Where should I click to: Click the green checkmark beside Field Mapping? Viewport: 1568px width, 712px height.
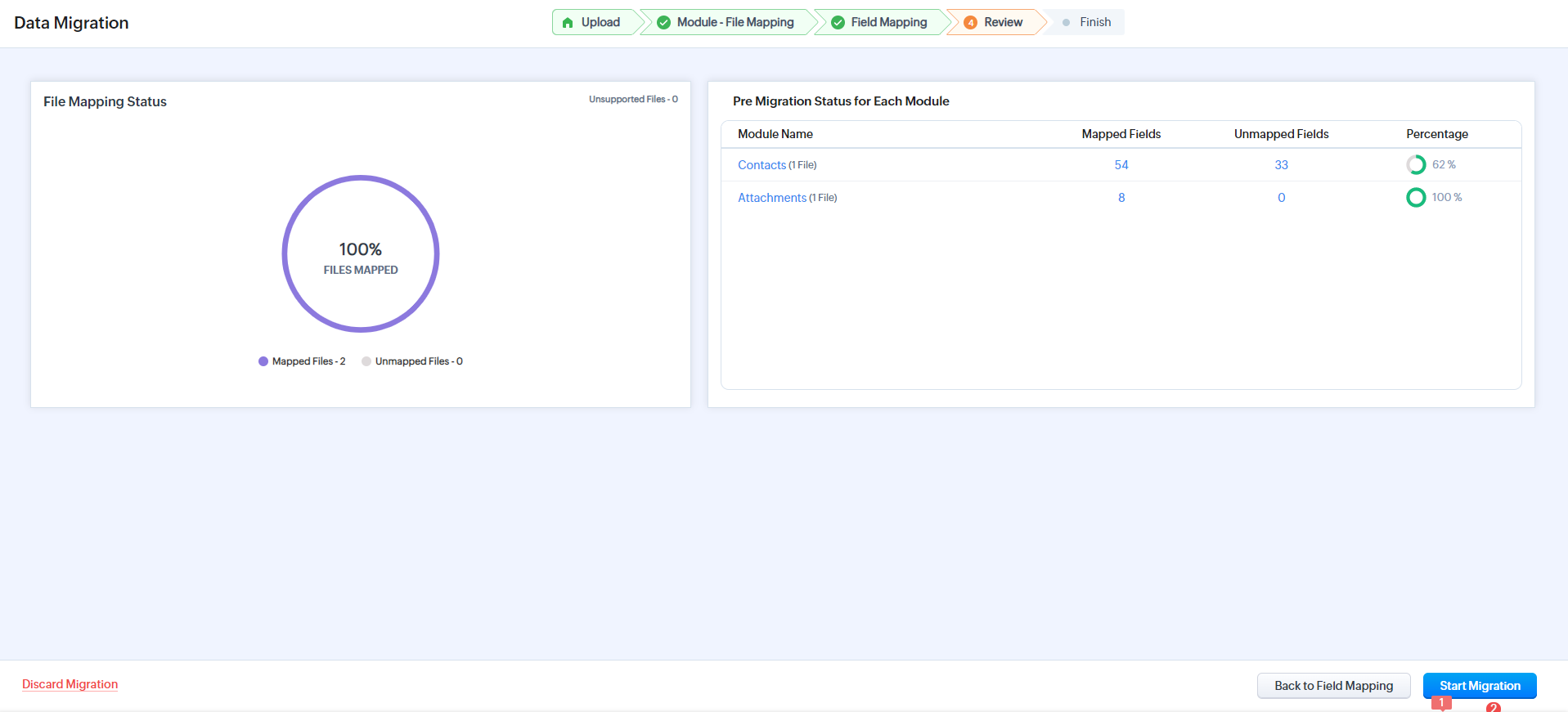click(x=838, y=23)
